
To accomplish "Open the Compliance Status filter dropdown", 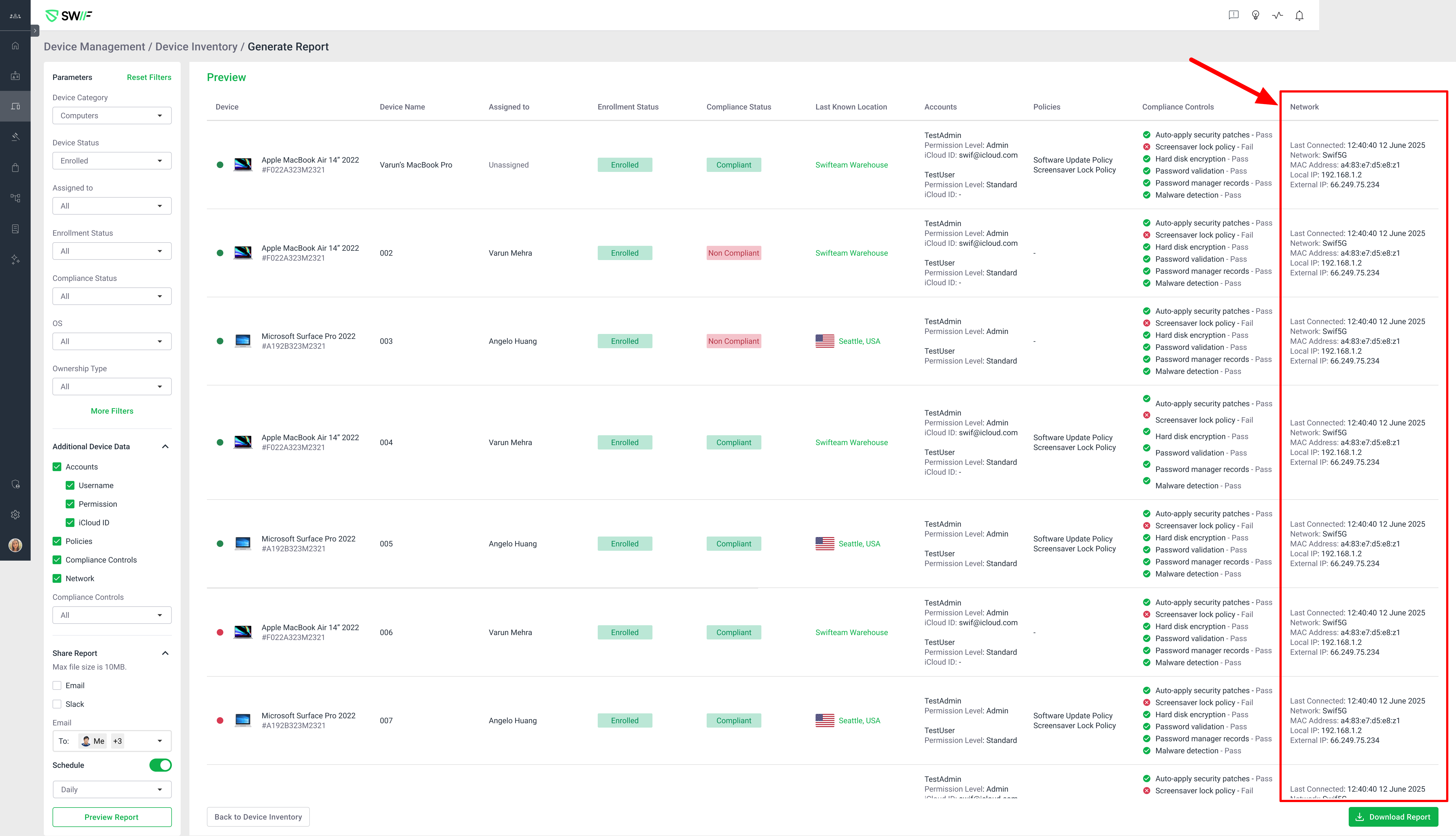I will point(112,296).
